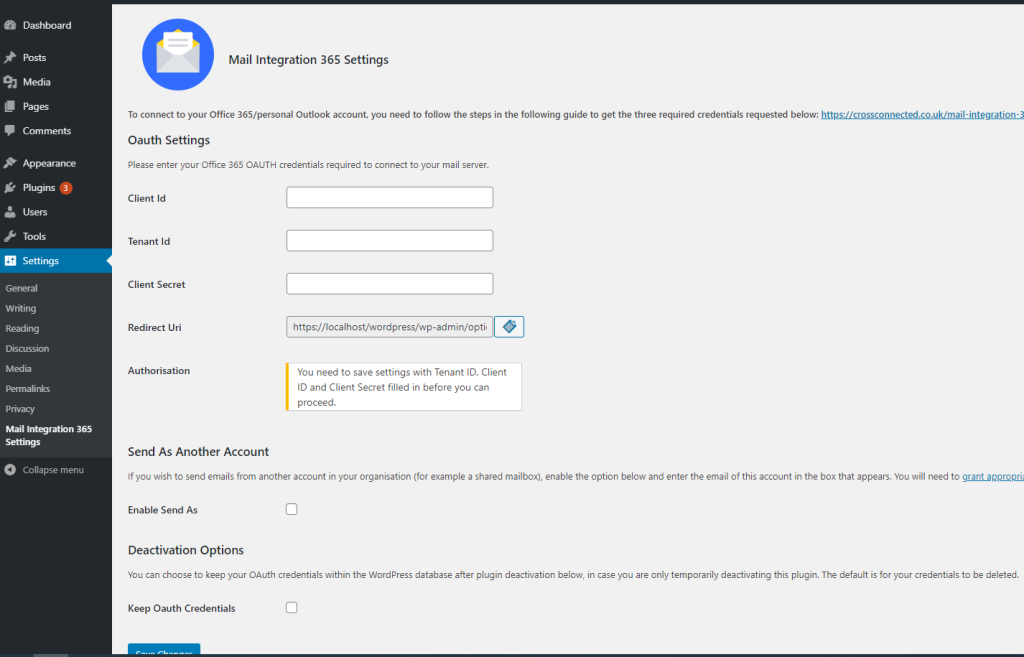Open Discussion settings submenu
Viewport: 1024px width, 657px height.
pos(27,349)
